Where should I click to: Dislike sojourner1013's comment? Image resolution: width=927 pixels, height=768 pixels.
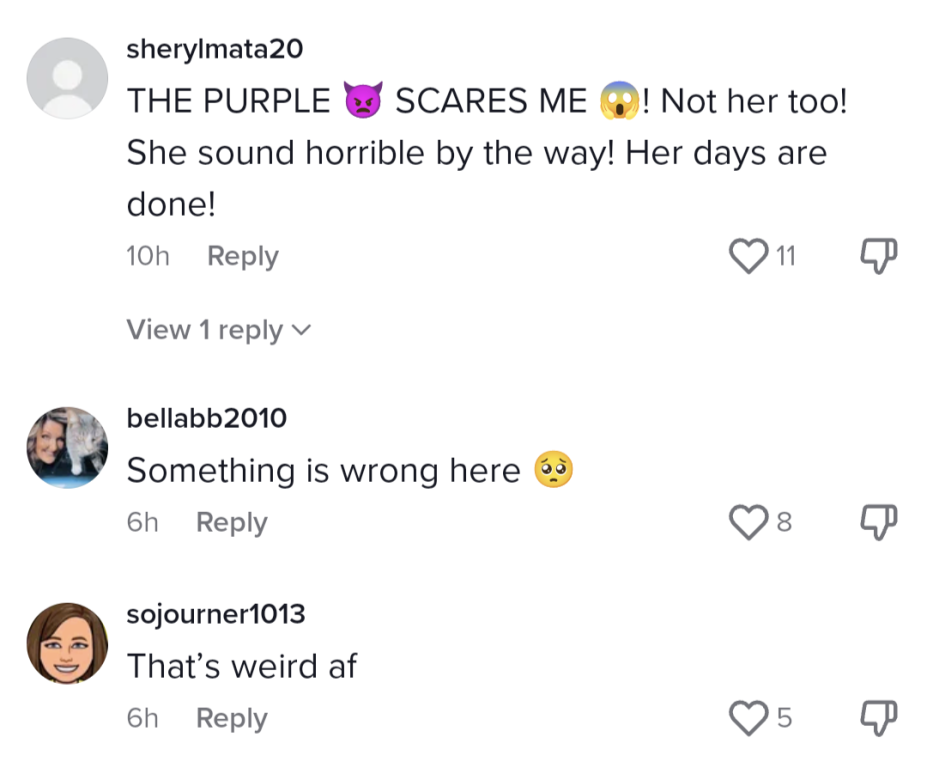[x=878, y=717]
